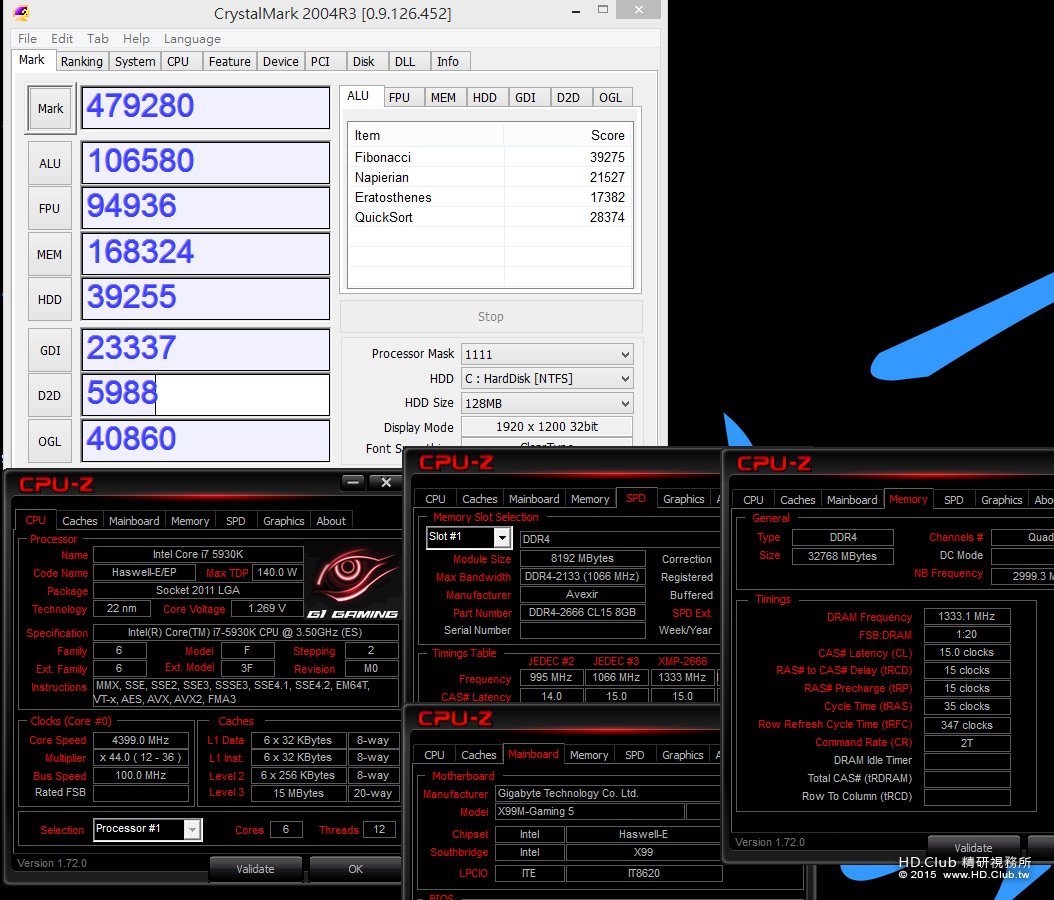Screen dimensions: 1054x900
Task: Close the CPU-Z processor window
Action: click(x=386, y=482)
